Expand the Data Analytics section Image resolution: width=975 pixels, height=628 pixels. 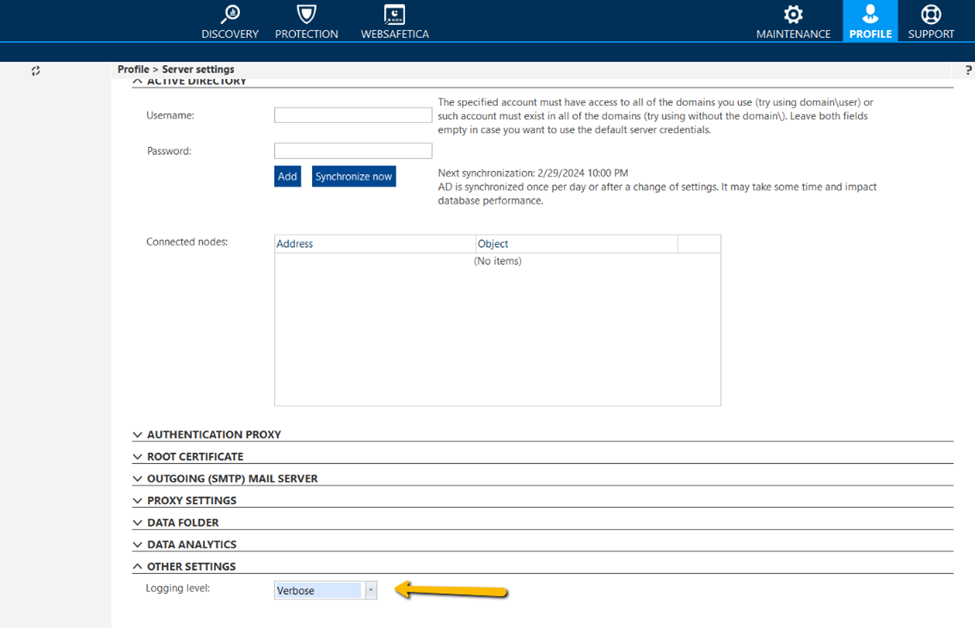tap(138, 544)
